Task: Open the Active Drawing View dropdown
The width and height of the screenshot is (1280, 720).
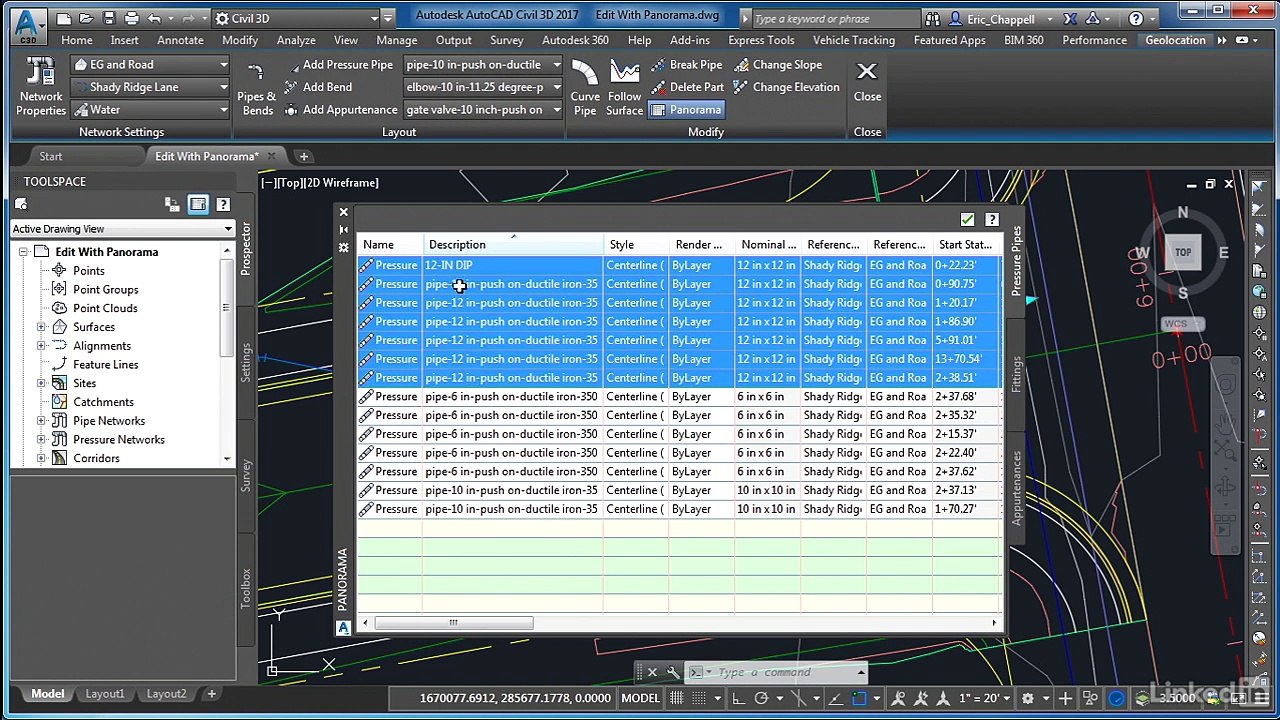Action: [x=122, y=229]
